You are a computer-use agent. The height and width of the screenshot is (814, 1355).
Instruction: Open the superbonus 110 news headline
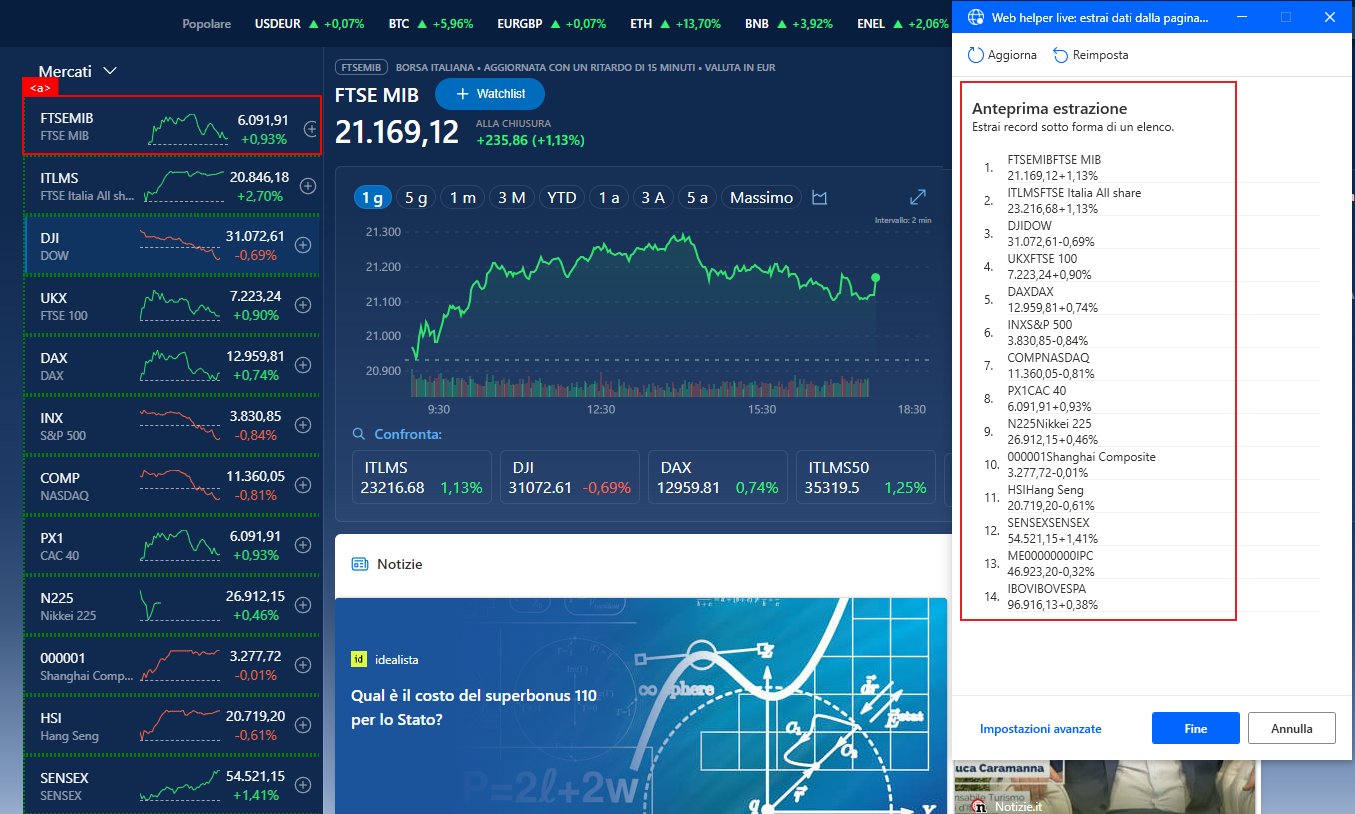474,707
